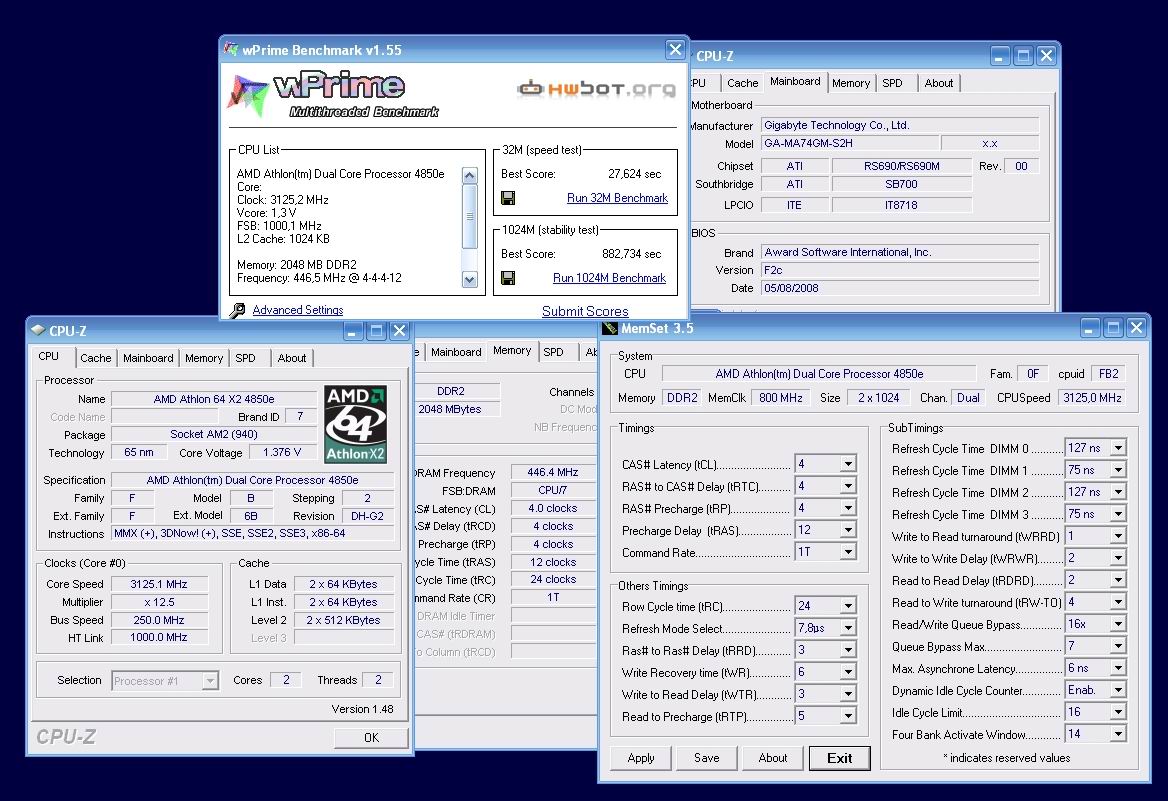
Task: Open the RAS# Precharge (tRP) dropdown
Action: [x=848, y=508]
